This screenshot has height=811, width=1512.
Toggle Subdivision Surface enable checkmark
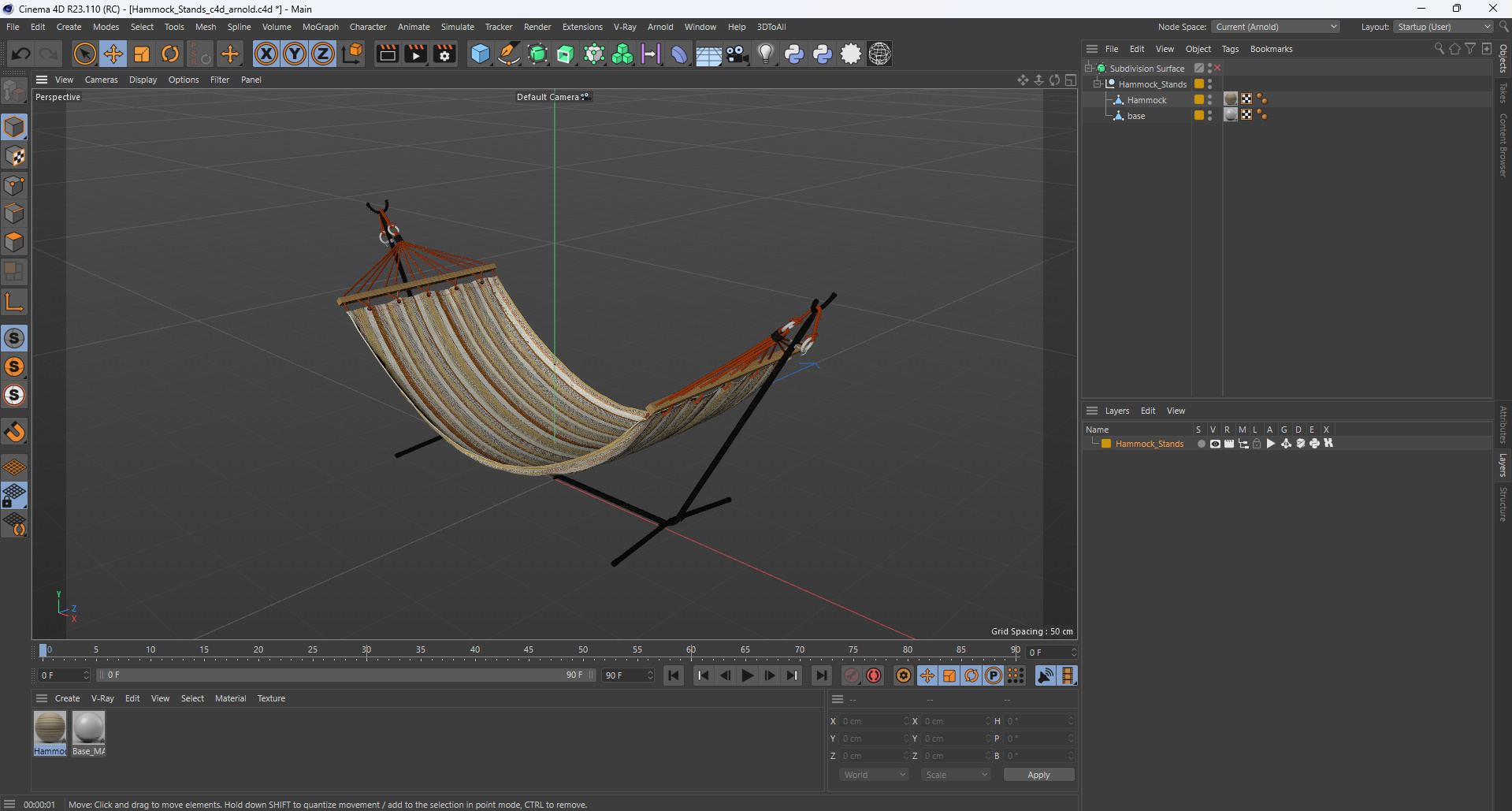click(x=1217, y=68)
